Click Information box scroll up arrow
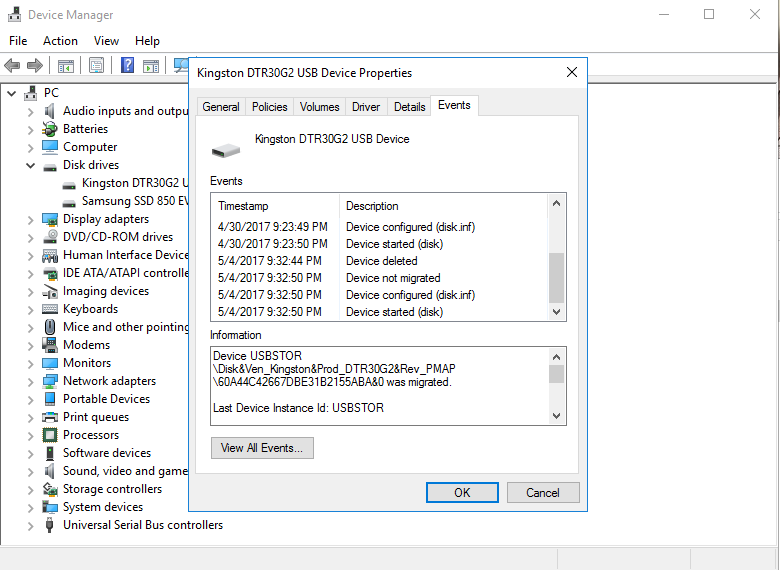This screenshot has width=780, height=570. pyautogui.click(x=557, y=357)
